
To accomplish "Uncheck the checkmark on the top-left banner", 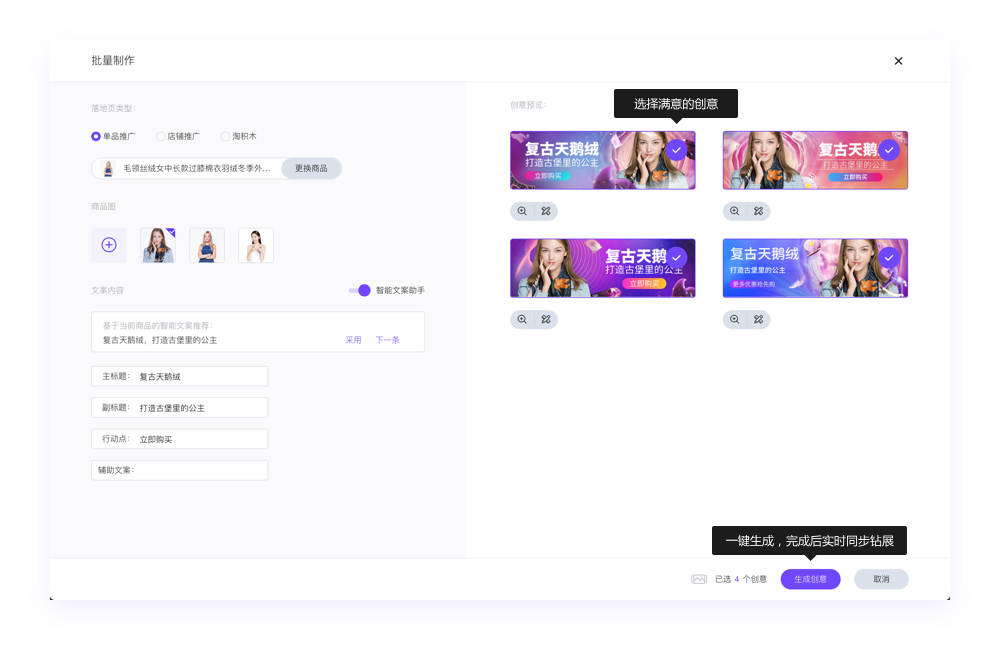I will 677,150.
